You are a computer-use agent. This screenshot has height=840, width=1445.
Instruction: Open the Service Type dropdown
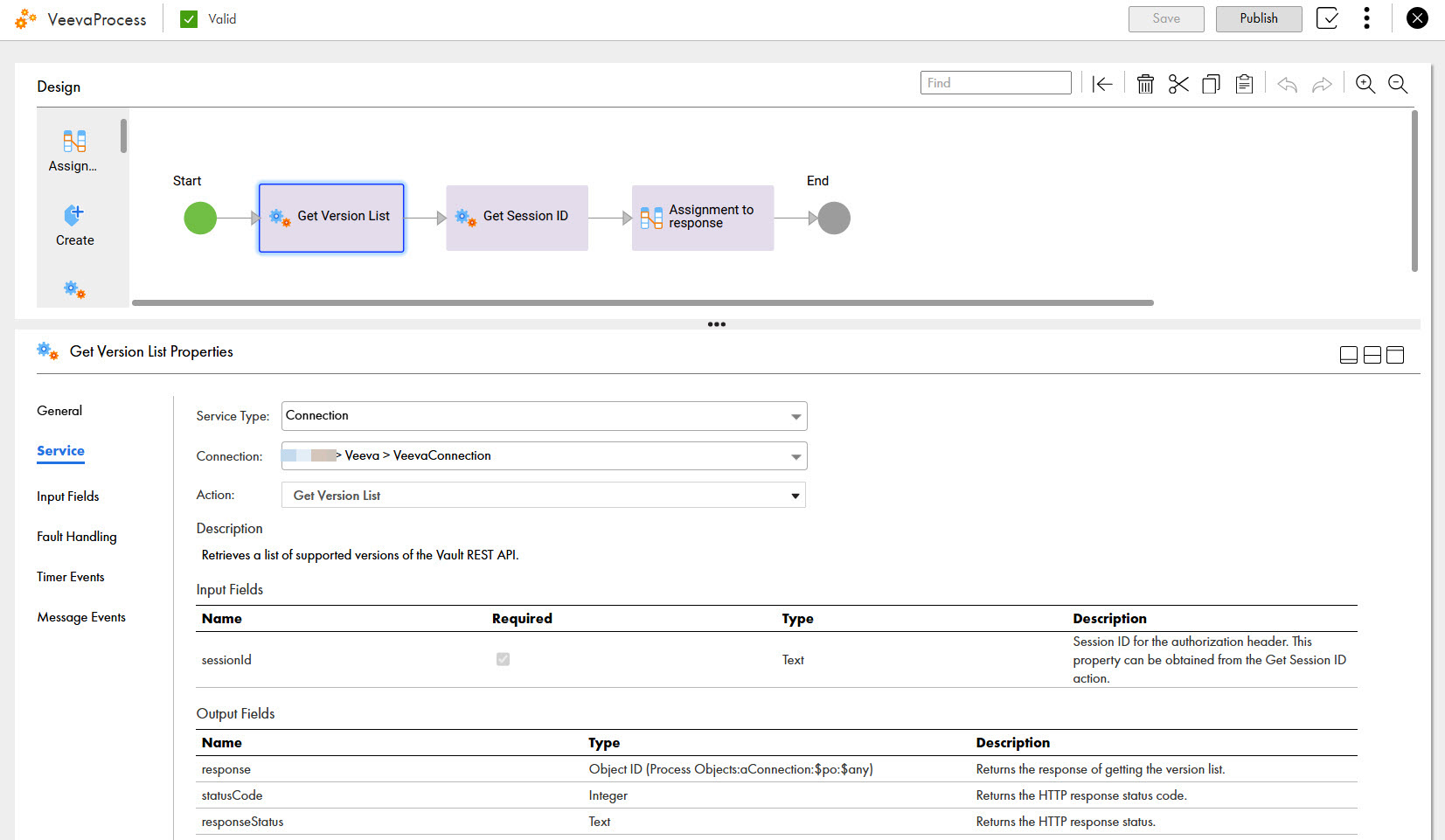[544, 416]
